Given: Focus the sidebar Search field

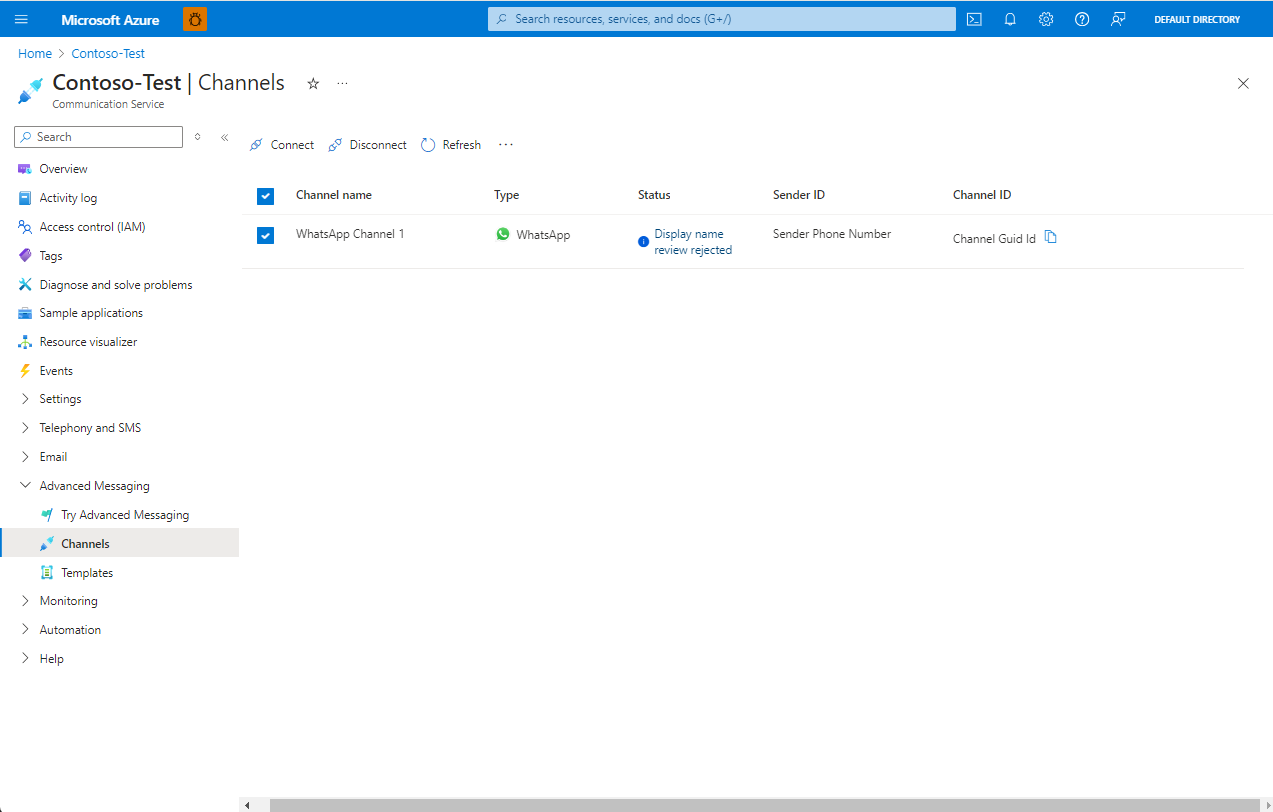Looking at the screenshot, I should (99, 137).
